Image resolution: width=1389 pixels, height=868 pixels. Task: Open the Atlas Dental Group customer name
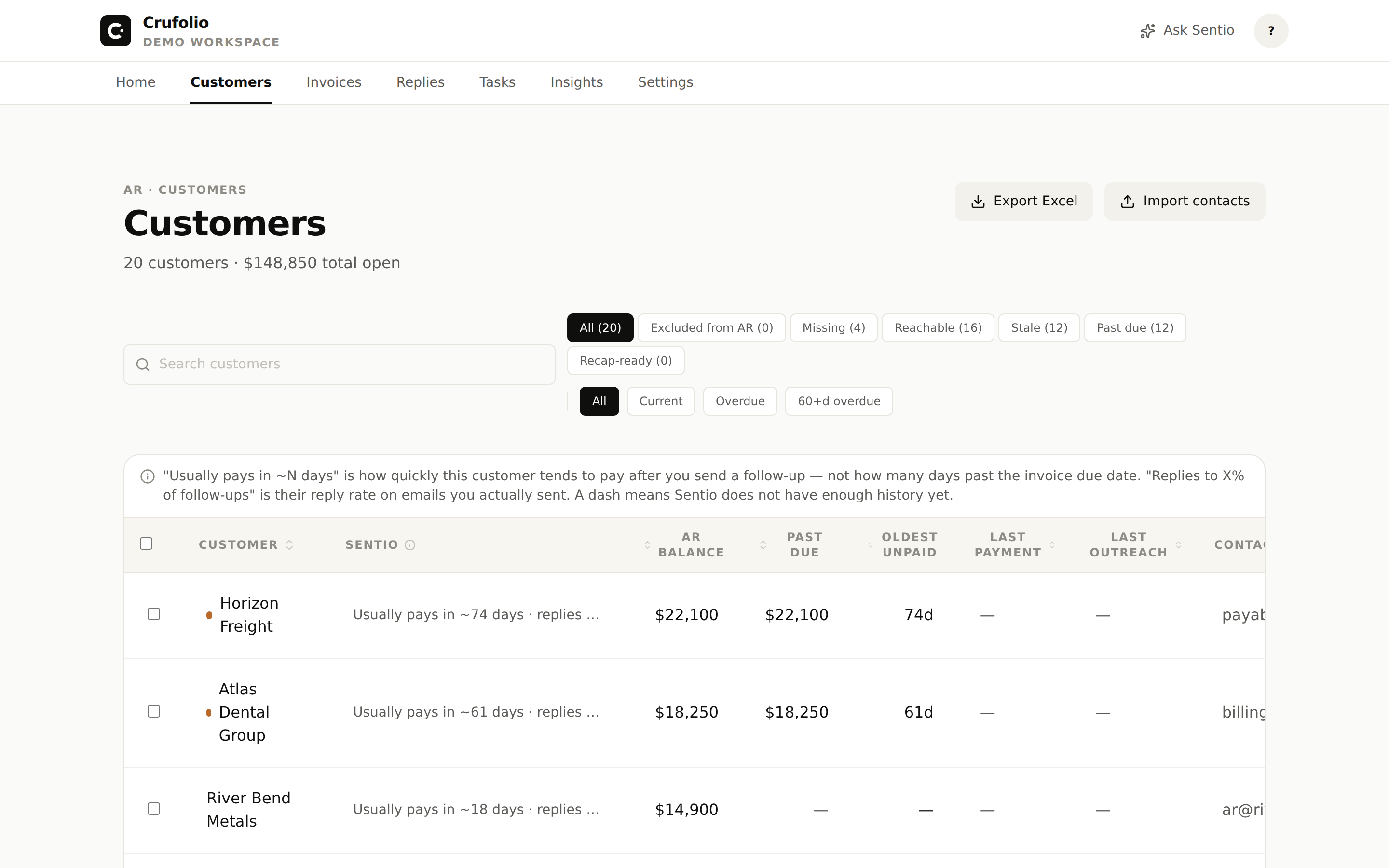[x=244, y=712]
